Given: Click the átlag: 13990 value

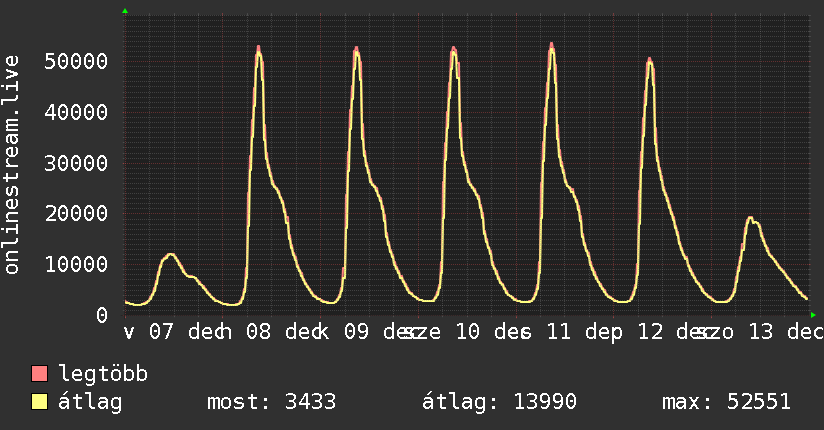Looking at the screenshot, I should (499, 402).
